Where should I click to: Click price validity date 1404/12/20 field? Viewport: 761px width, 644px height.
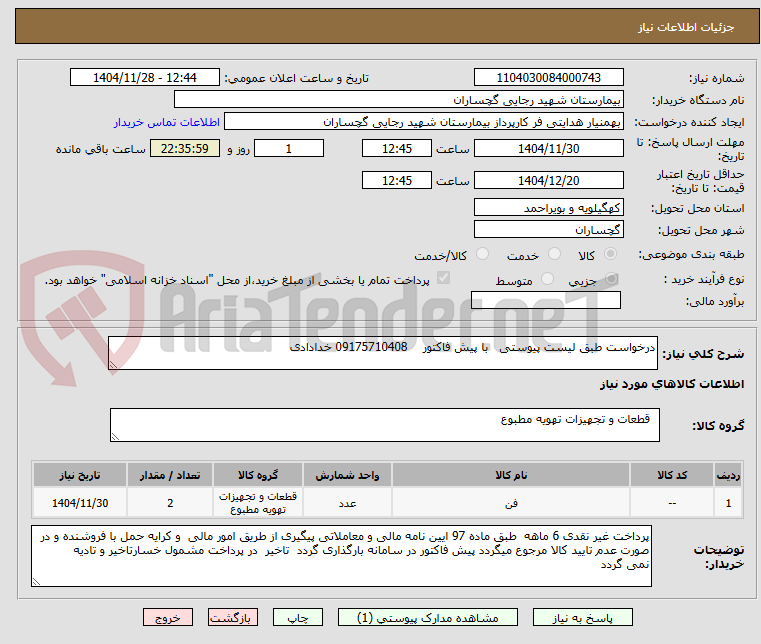(x=548, y=181)
